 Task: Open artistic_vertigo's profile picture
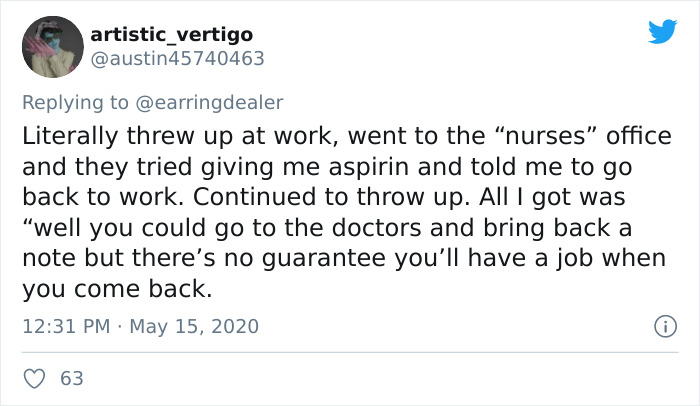click(53, 47)
